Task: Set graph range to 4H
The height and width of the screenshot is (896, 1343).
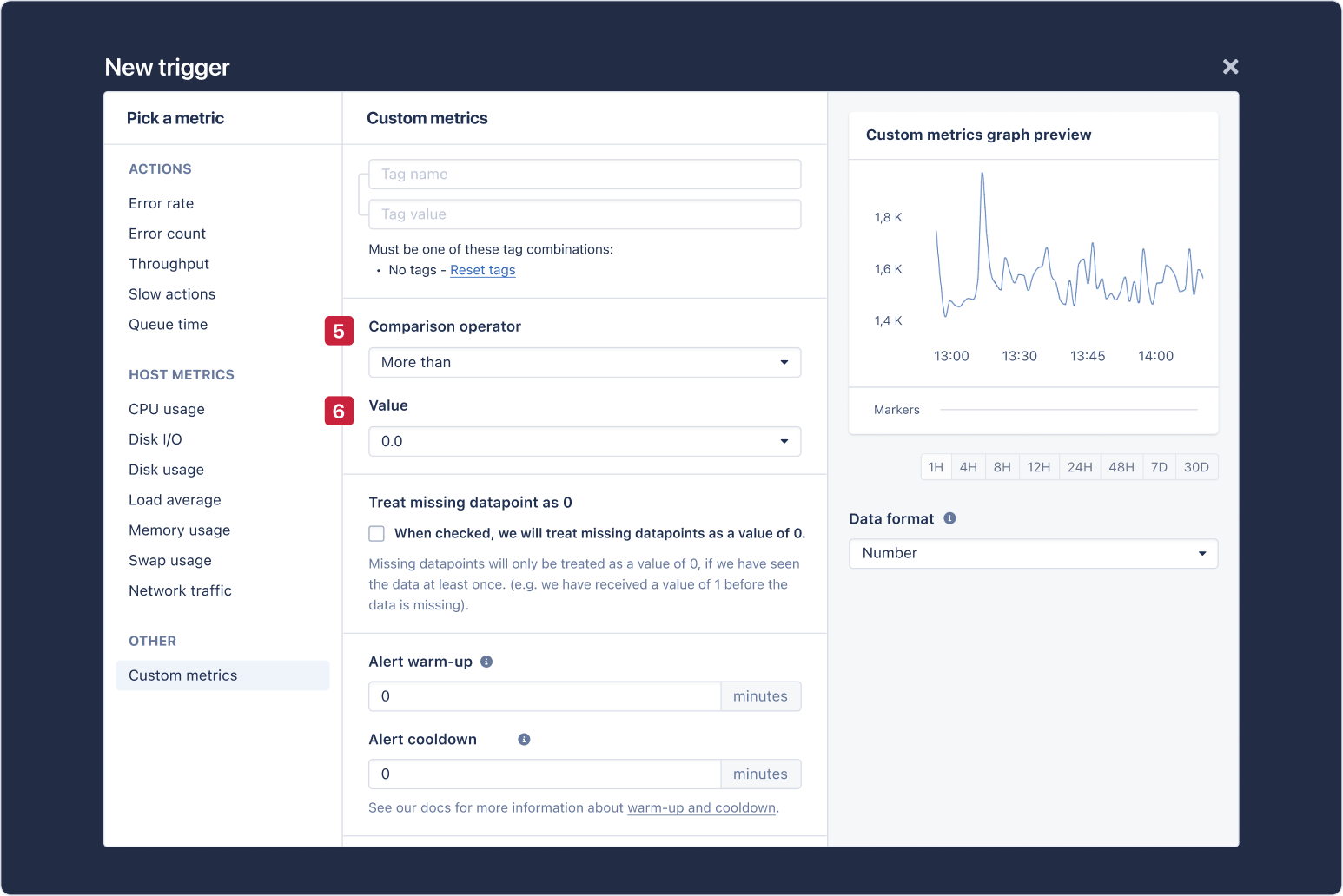Action: 969,467
